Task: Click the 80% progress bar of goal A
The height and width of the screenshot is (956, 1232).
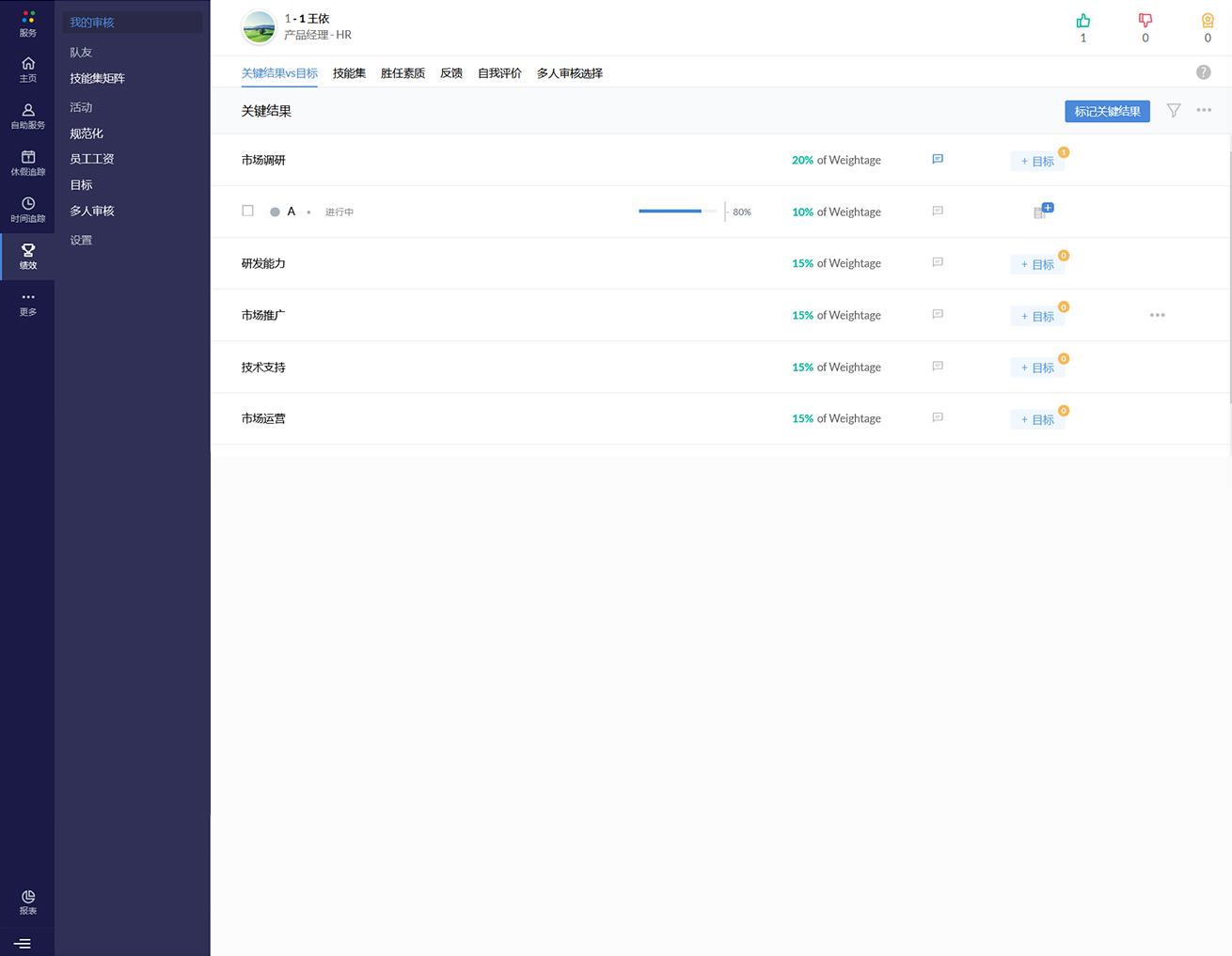Action: pos(671,212)
